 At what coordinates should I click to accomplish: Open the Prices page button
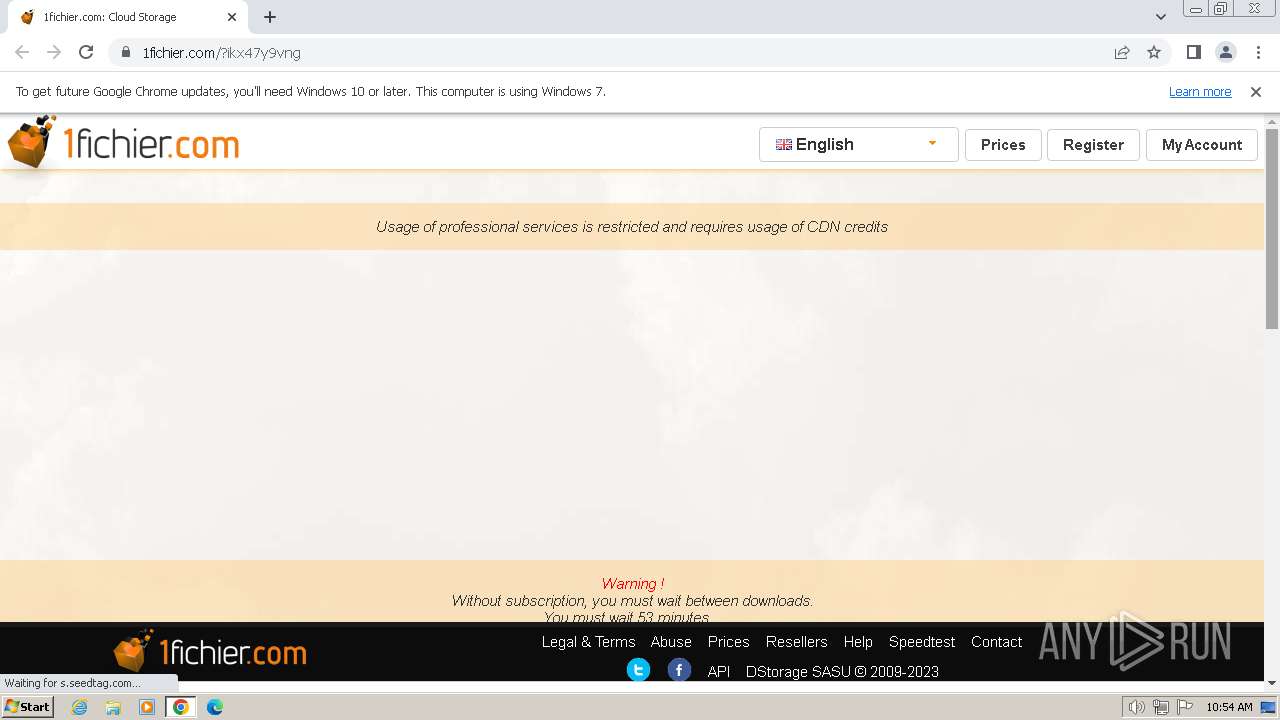(x=1003, y=144)
